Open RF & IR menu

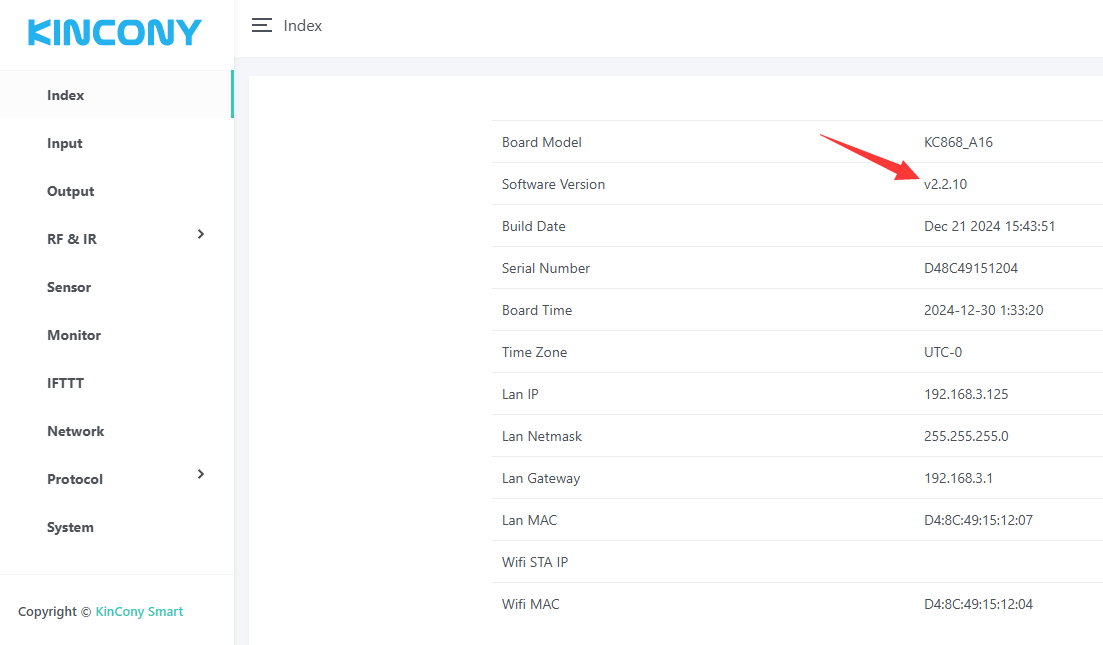click(x=72, y=239)
